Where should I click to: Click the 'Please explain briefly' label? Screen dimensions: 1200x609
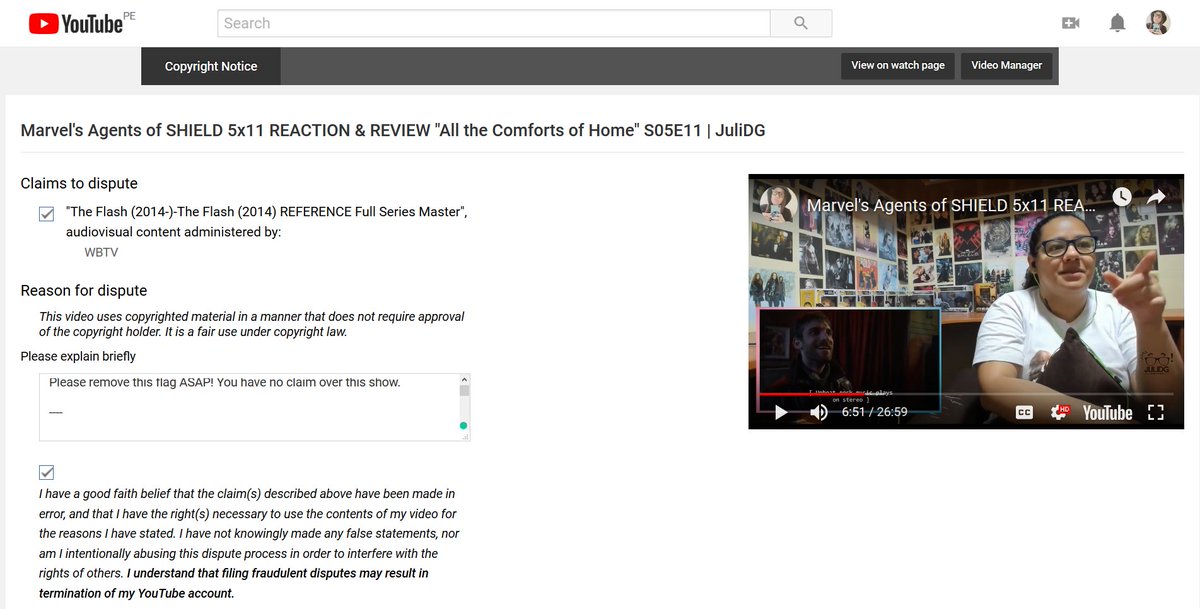(x=78, y=356)
